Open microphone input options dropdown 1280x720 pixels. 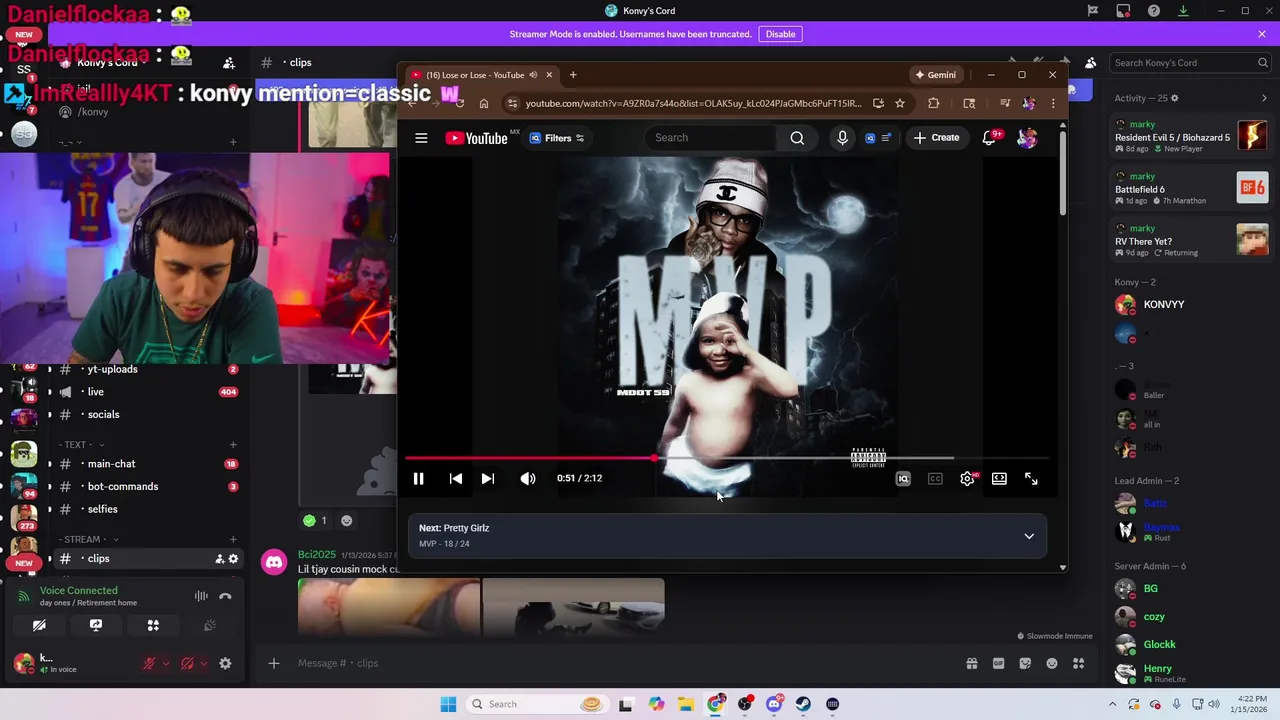point(166,663)
